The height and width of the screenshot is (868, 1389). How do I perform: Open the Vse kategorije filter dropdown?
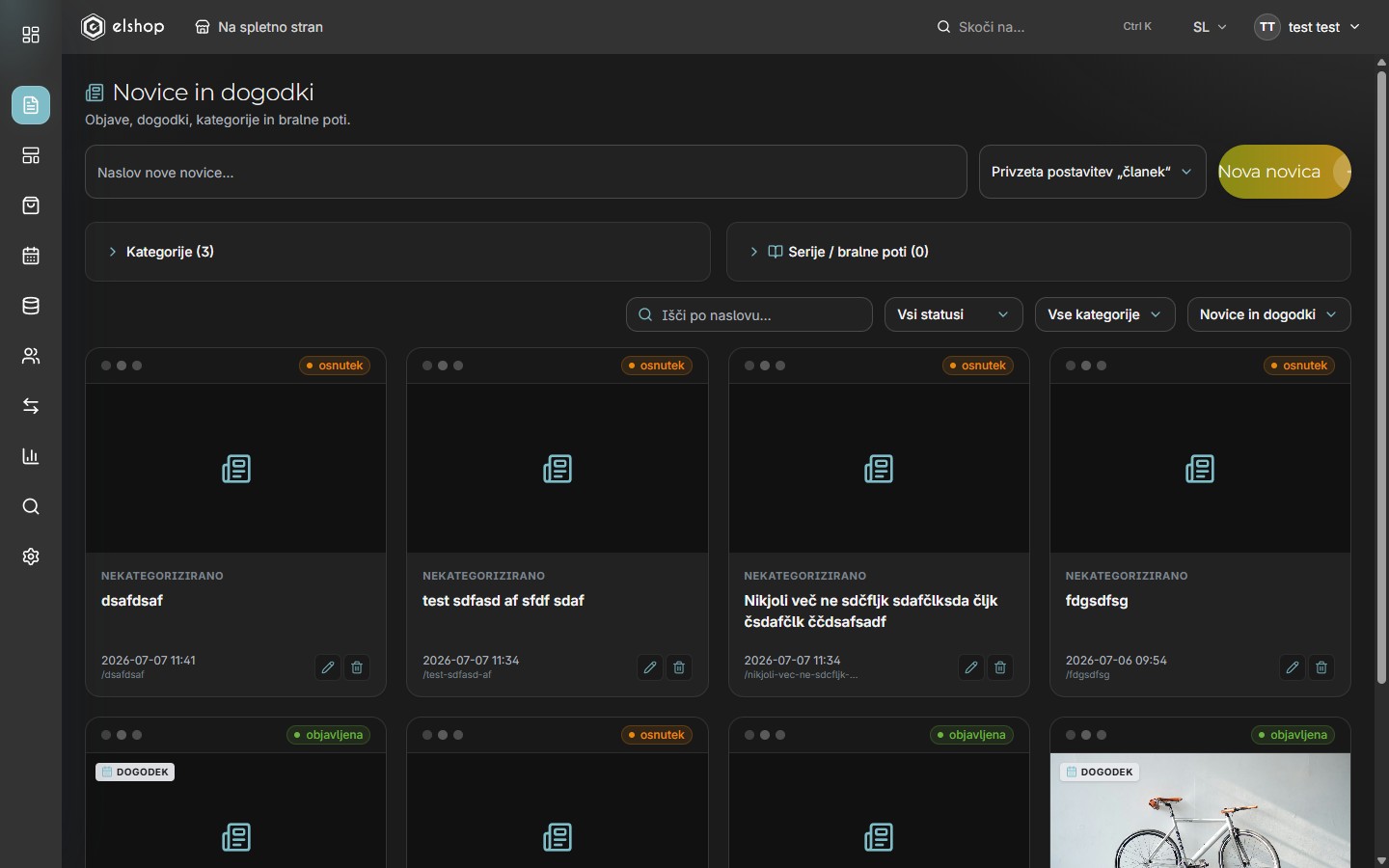(1104, 314)
